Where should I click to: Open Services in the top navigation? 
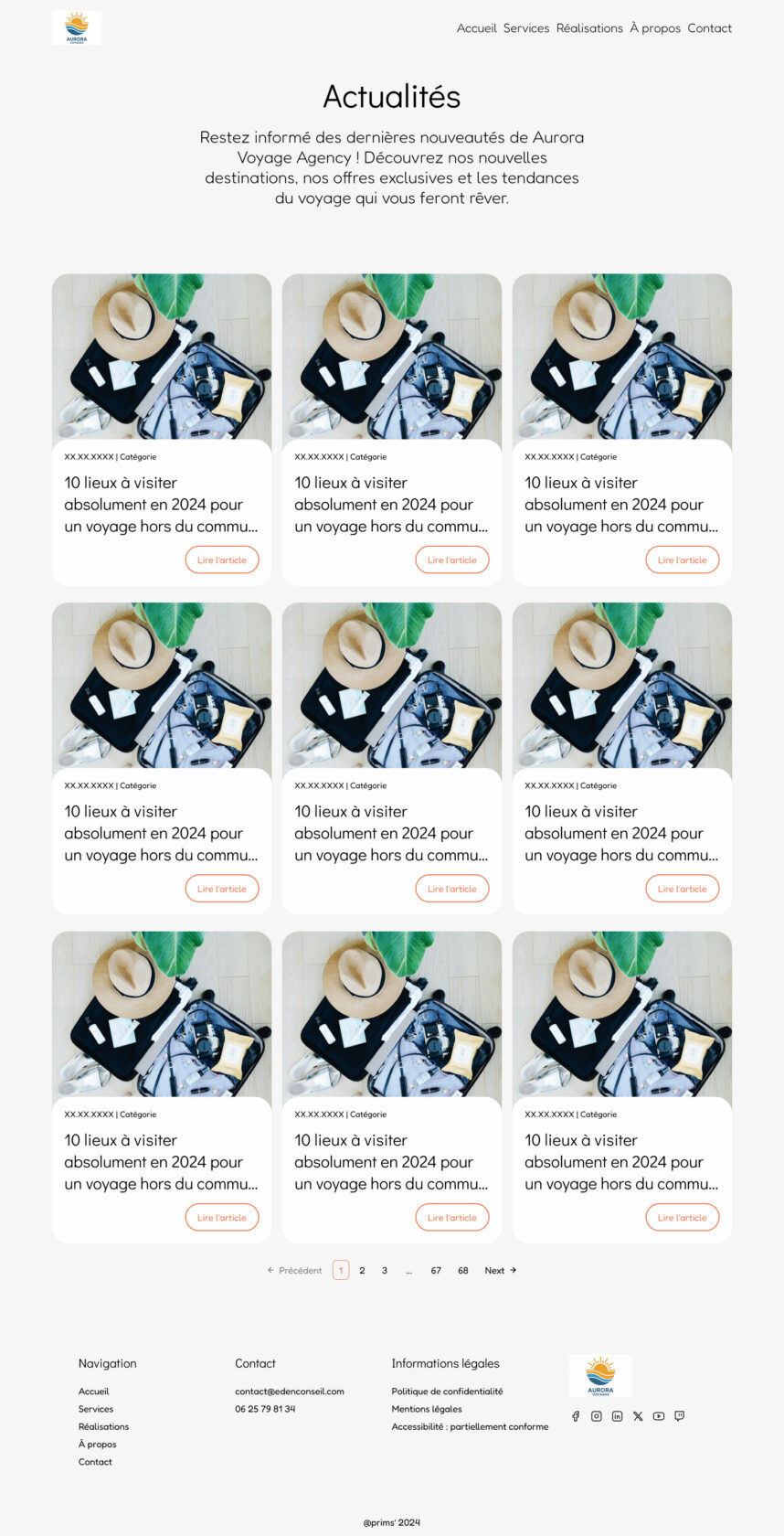click(526, 28)
